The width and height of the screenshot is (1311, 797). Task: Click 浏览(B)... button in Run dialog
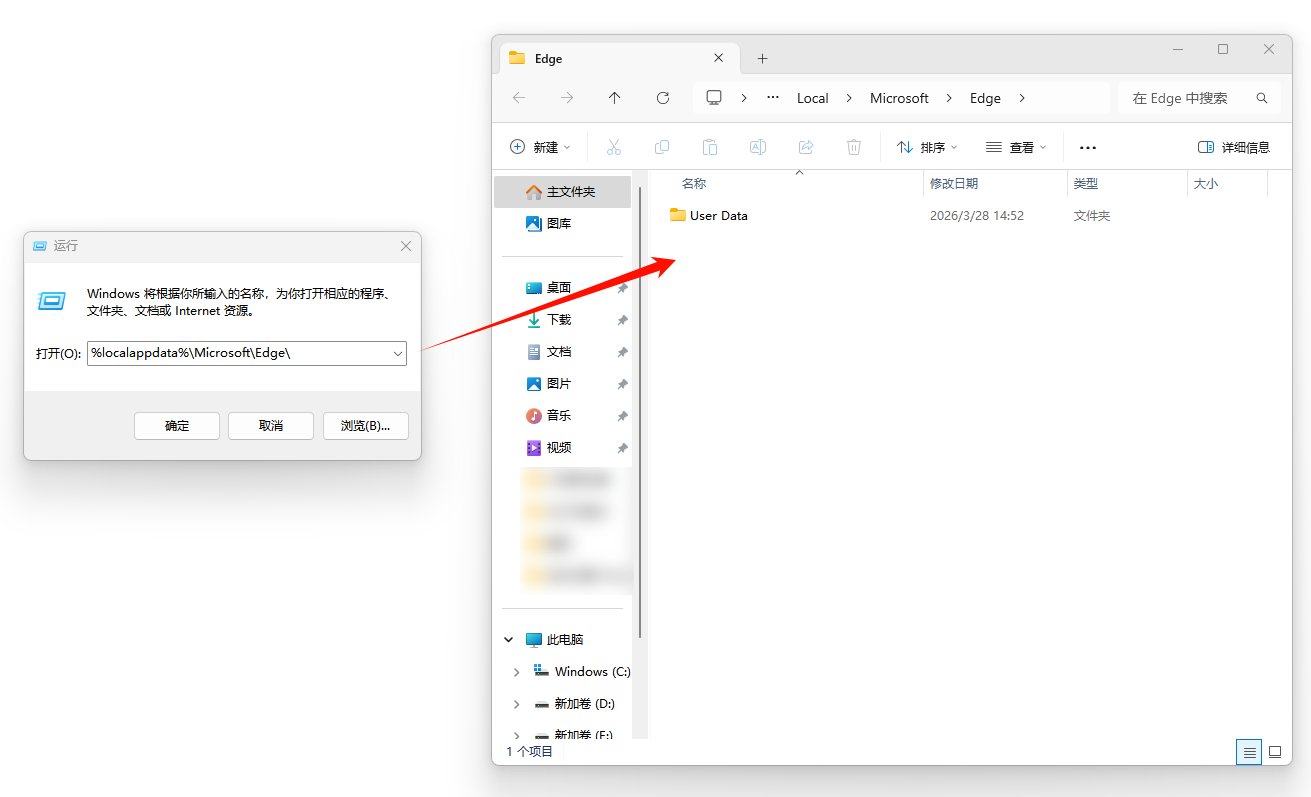(365, 425)
